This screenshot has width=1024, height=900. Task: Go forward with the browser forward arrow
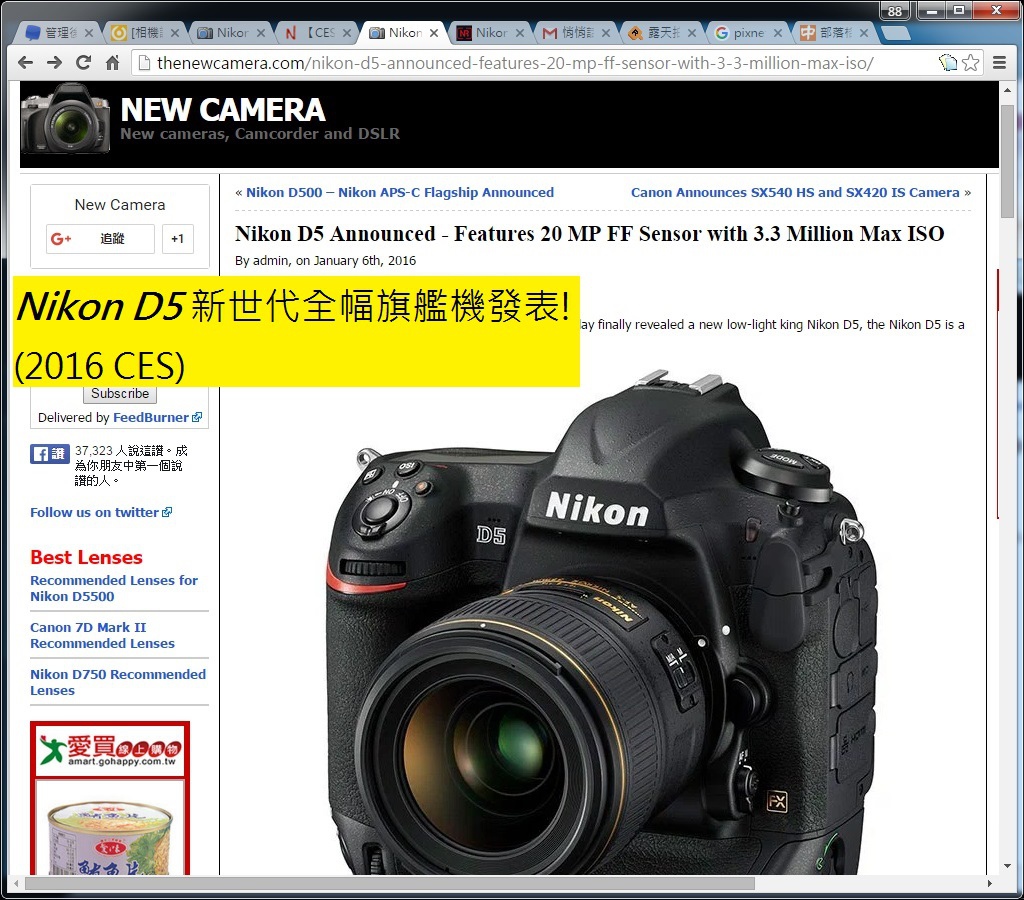point(55,63)
